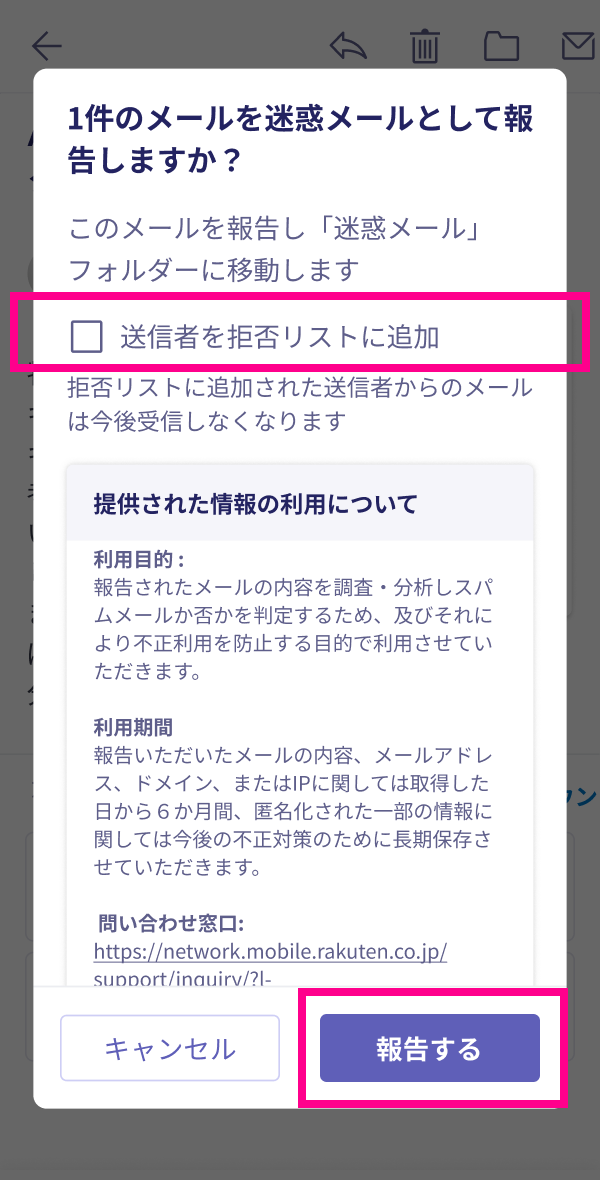Viewport: 600px width, 1180px height.
Task: Click the このメールを報告し description text
Action: pyautogui.click(x=275, y=248)
